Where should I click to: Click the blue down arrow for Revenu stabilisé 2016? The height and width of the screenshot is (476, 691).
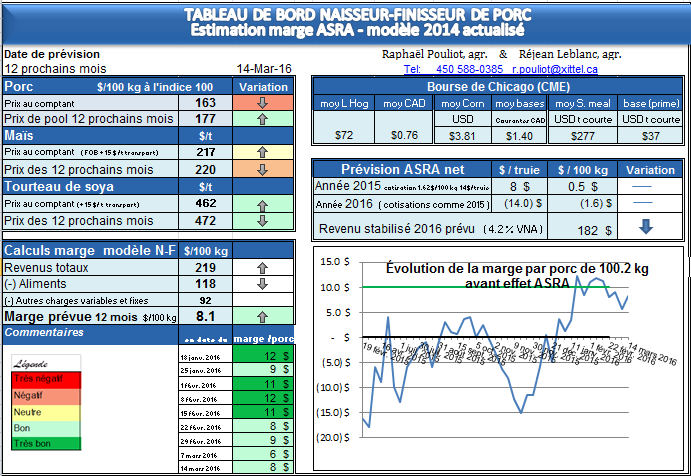645,229
